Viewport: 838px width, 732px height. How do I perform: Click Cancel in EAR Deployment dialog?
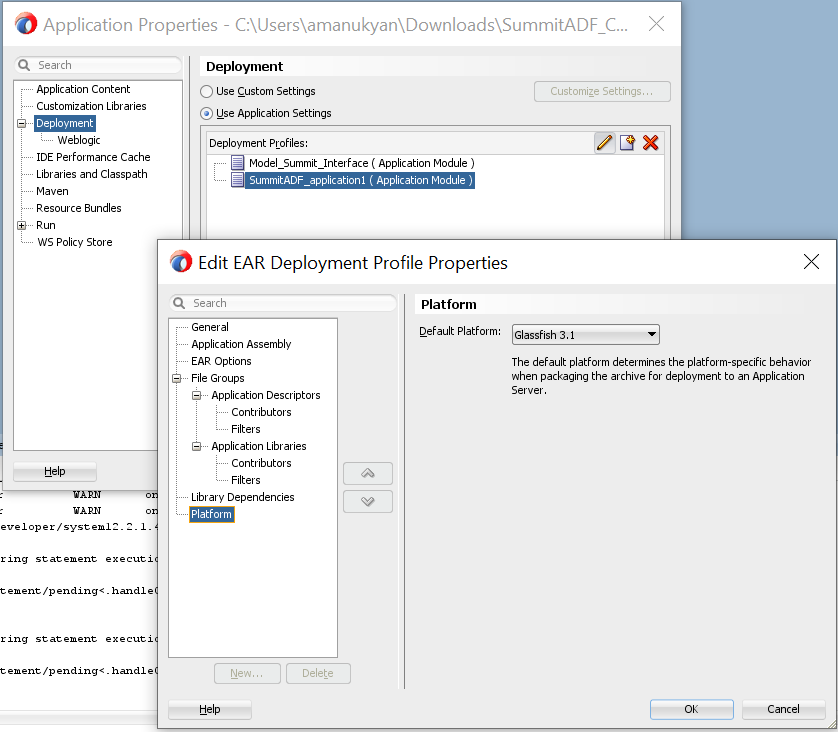click(x=783, y=709)
